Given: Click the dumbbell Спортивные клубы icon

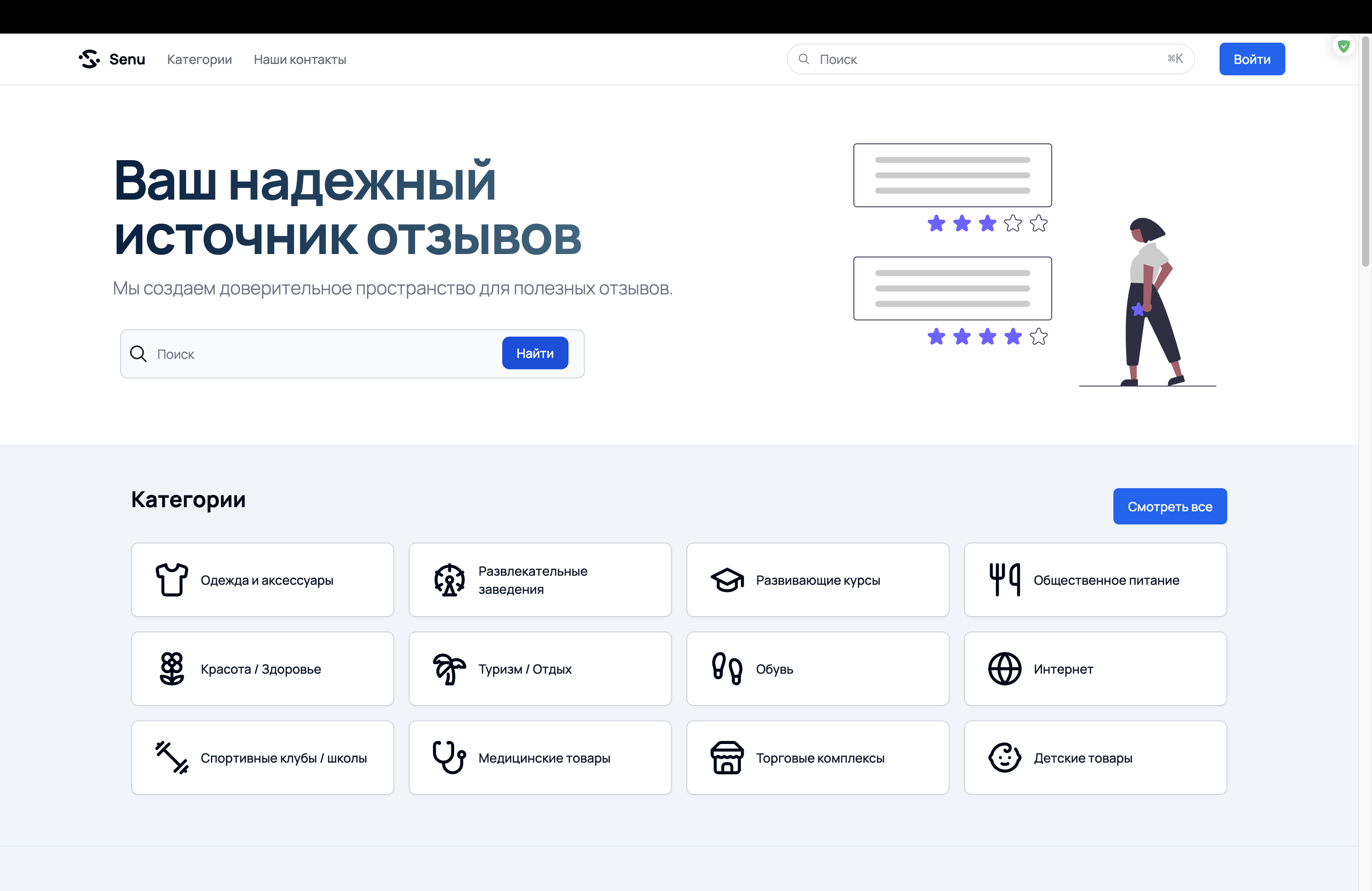Looking at the screenshot, I should (x=172, y=757).
